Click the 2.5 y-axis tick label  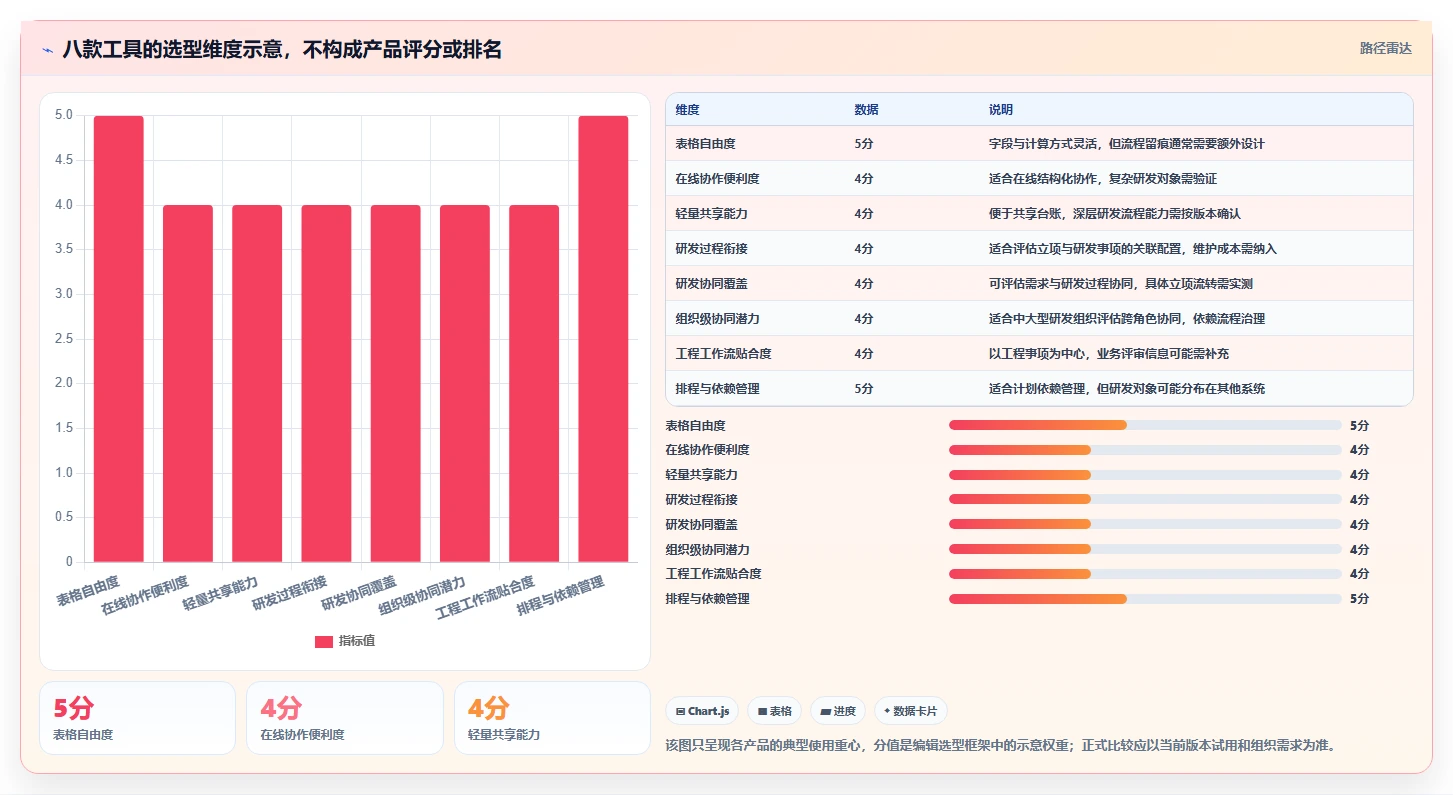coord(64,338)
